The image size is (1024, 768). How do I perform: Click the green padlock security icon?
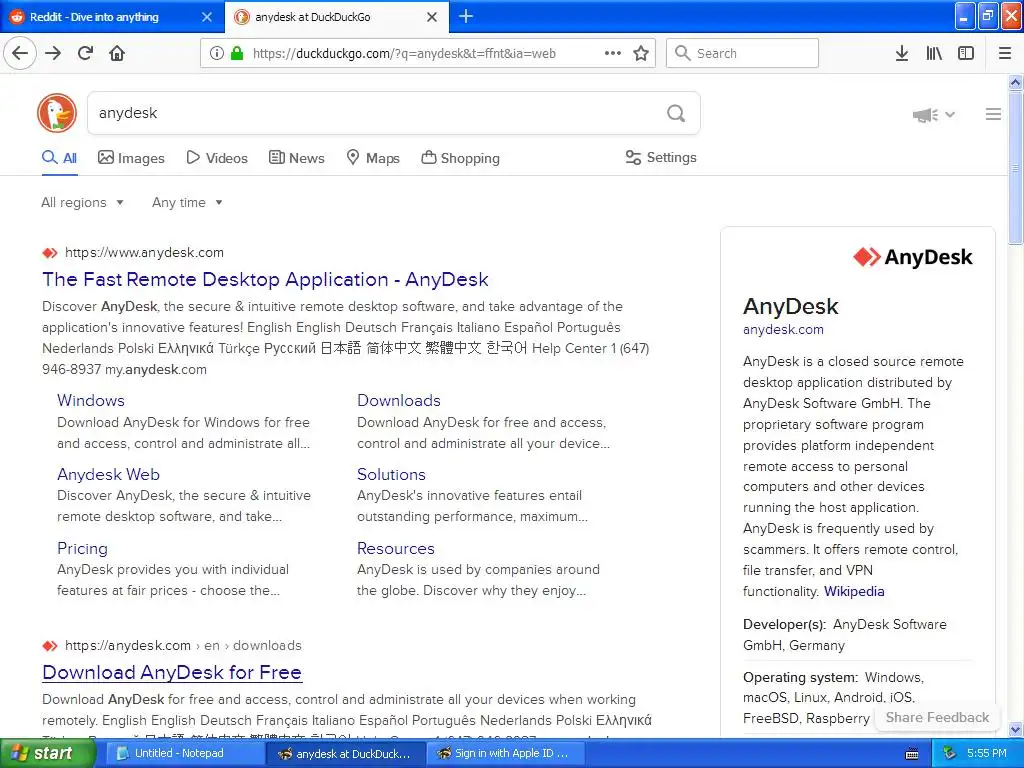click(236, 54)
